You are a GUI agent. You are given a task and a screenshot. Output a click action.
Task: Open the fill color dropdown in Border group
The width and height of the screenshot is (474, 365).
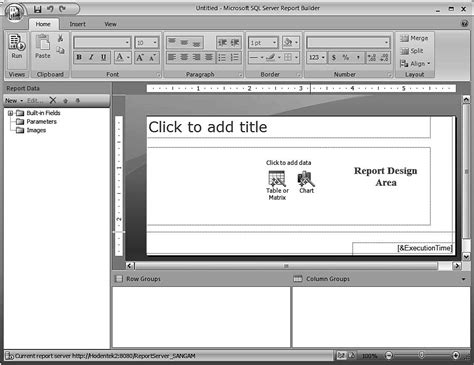[x=296, y=42]
